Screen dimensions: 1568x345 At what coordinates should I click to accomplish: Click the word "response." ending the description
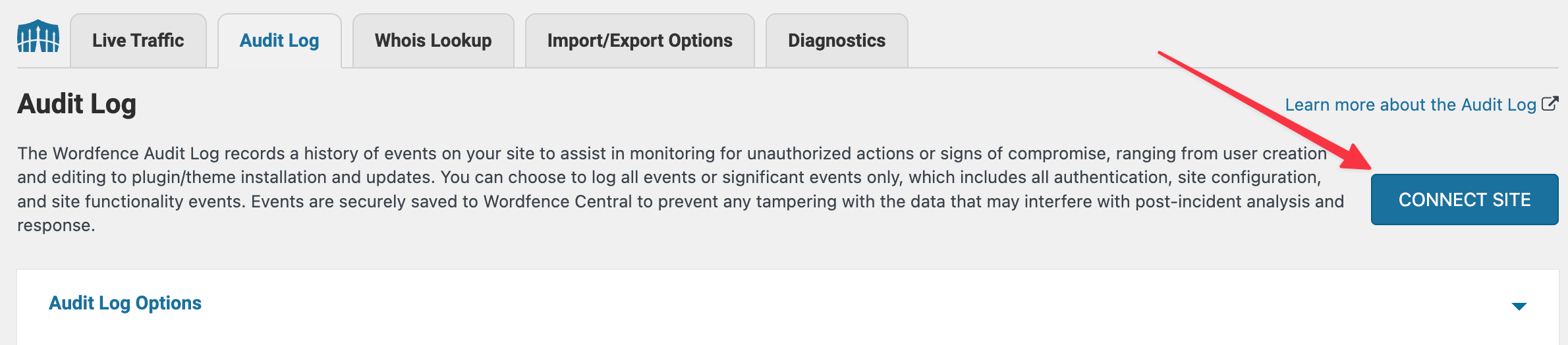[x=56, y=225]
